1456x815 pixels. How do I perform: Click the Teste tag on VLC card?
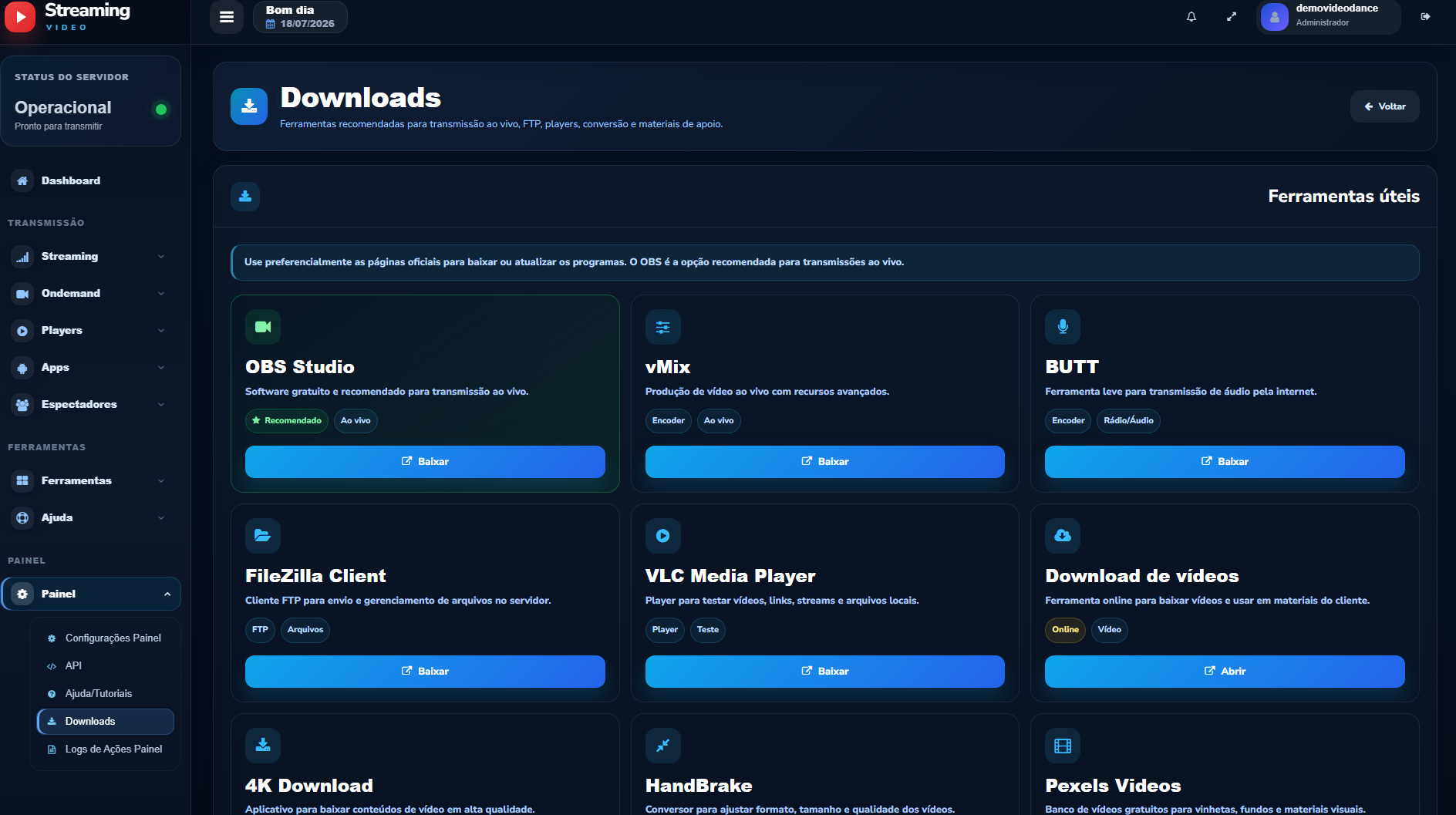[707, 629]
